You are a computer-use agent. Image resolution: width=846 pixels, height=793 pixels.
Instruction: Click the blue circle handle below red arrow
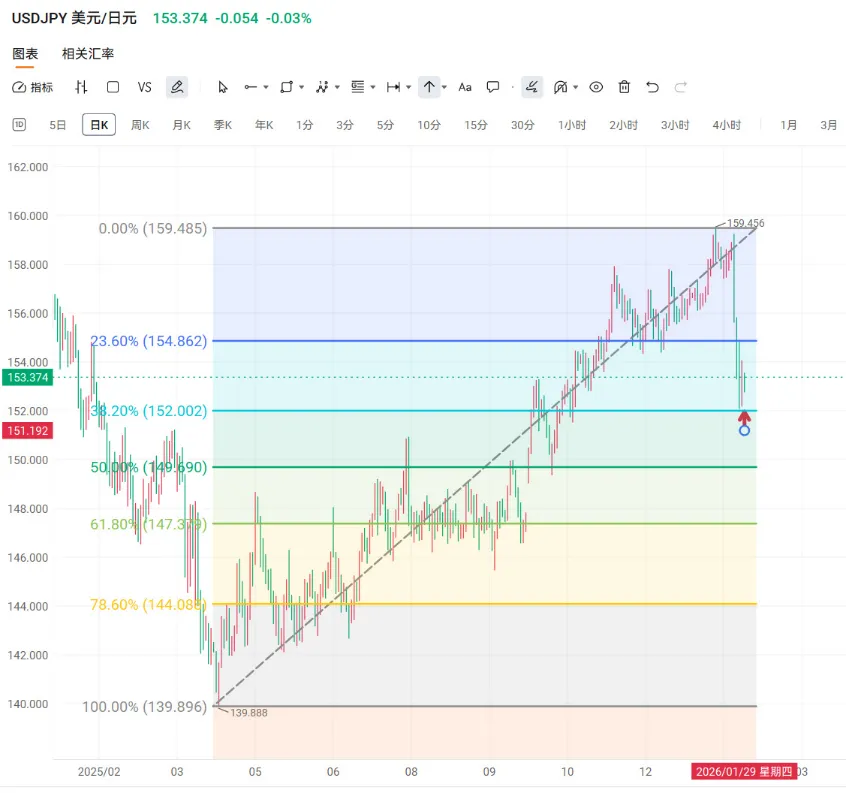pyautogui.click(x=745, y=430)
